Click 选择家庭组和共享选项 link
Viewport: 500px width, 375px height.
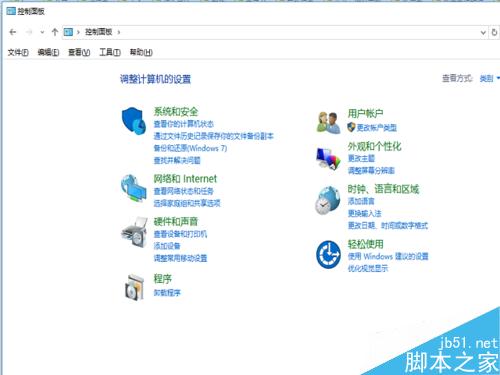[x=187, y=203]
